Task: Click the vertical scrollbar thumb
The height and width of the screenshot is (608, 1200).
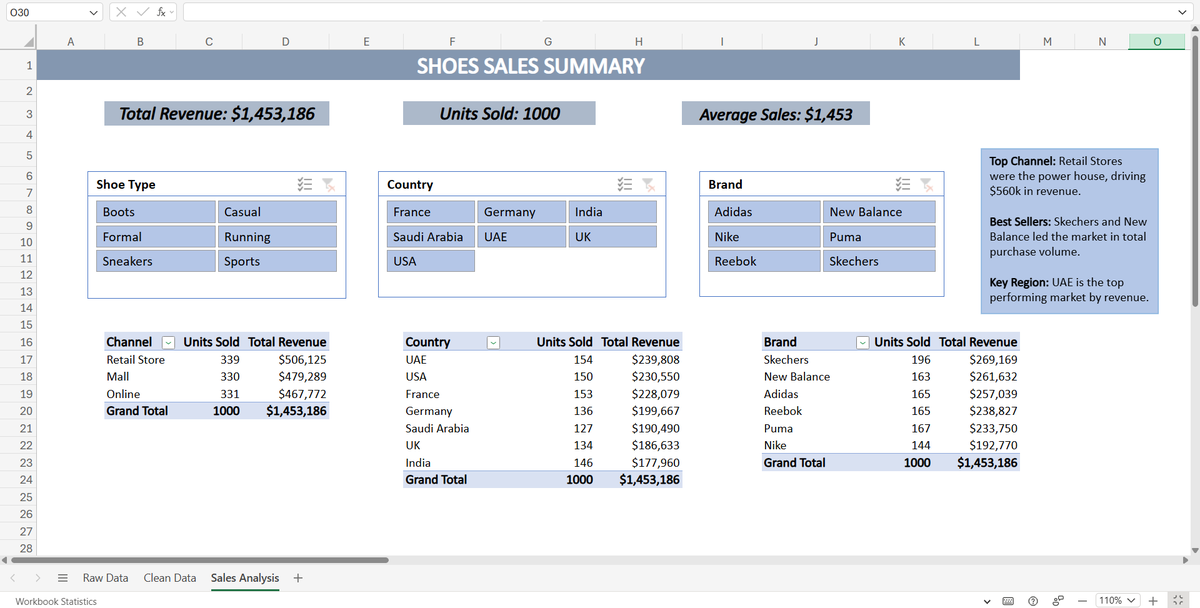Action: click(x=1194, y=170)
